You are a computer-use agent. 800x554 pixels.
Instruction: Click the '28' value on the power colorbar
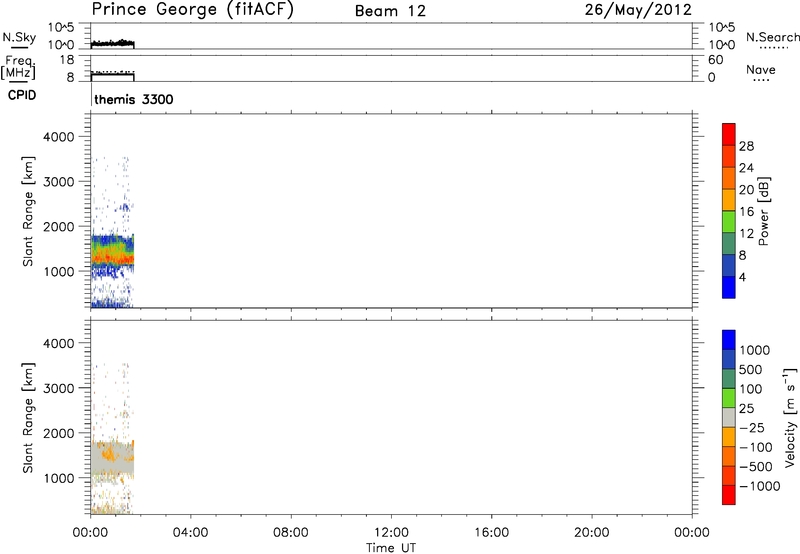[746, 146]
